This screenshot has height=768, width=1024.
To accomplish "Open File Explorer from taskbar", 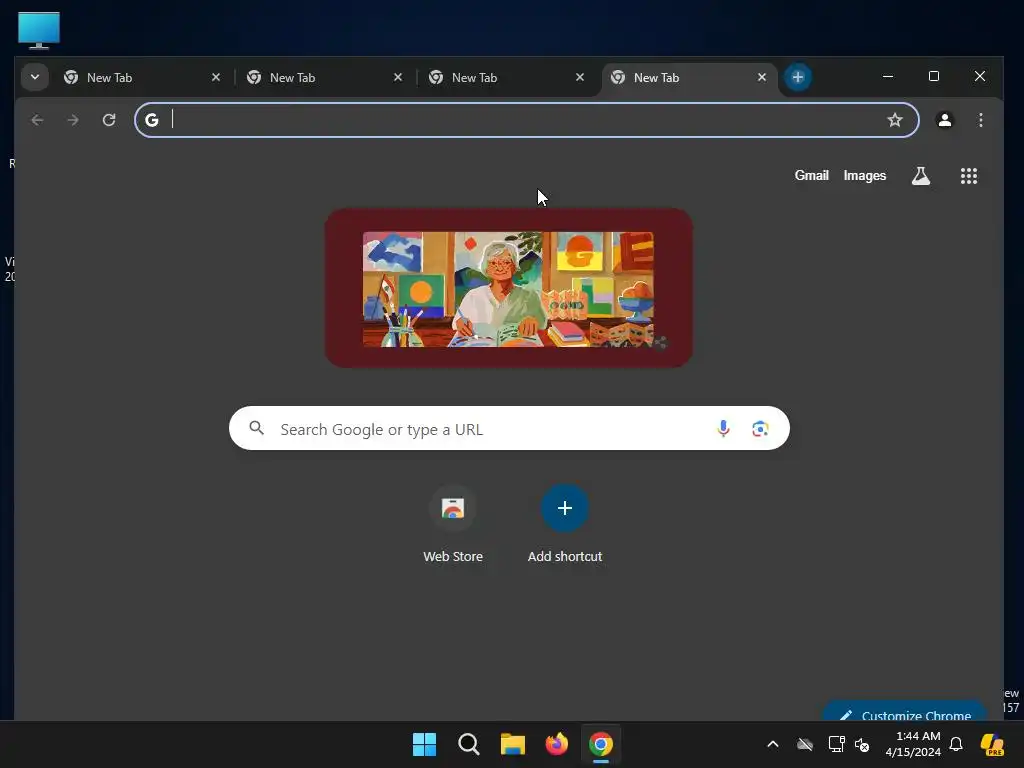I will [513, 744].
